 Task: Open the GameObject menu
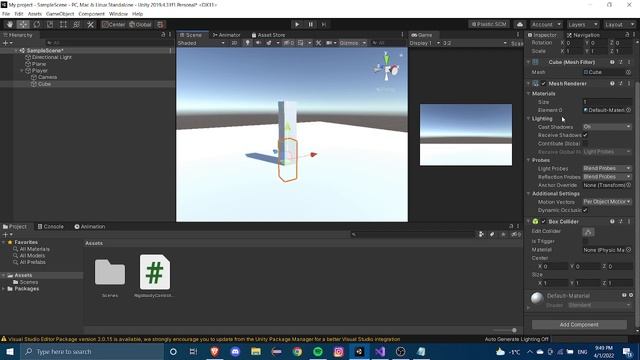click(x=60, y=14)
